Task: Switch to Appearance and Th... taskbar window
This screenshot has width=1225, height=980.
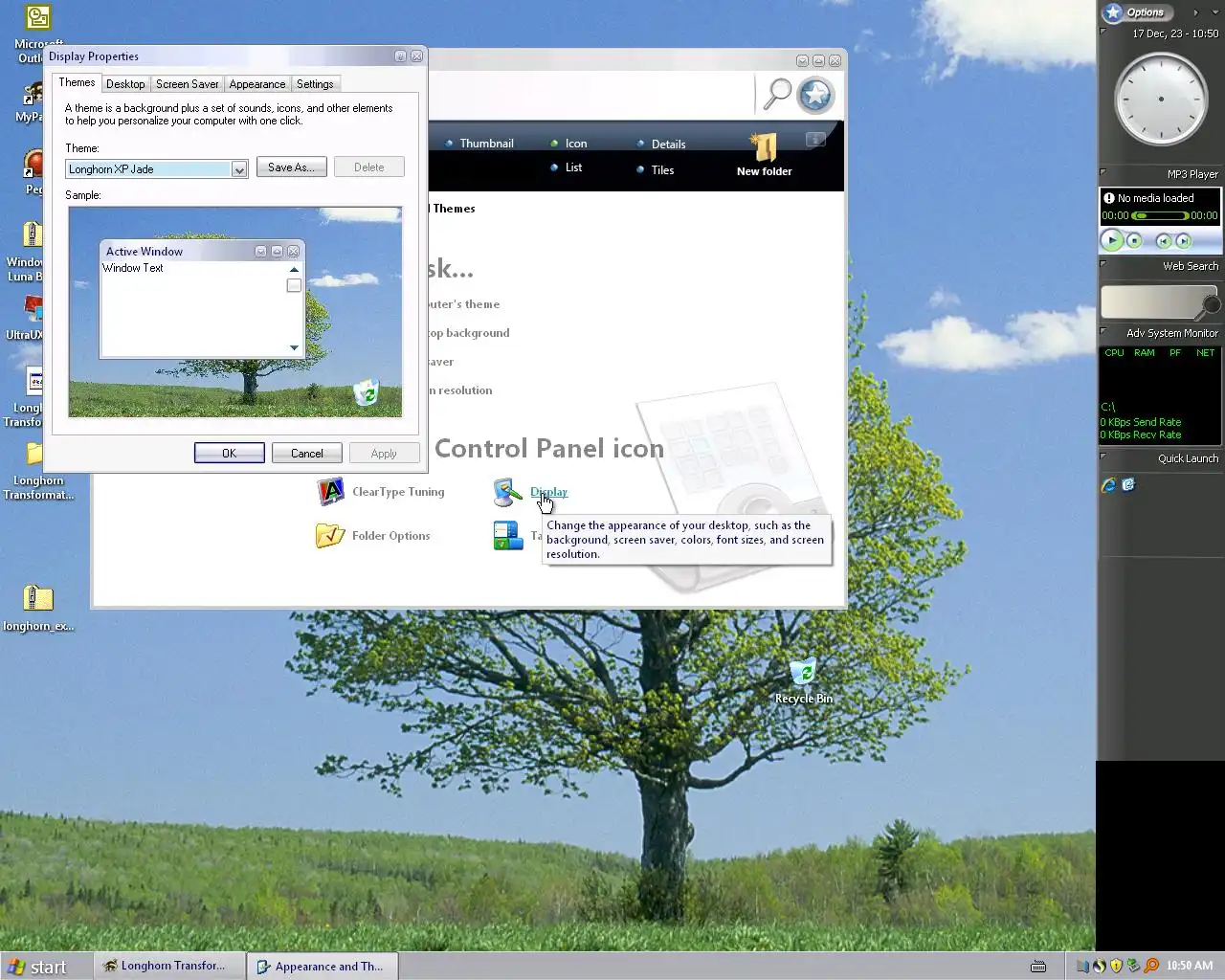Action: pyautogui.click(x=323, y=967)
